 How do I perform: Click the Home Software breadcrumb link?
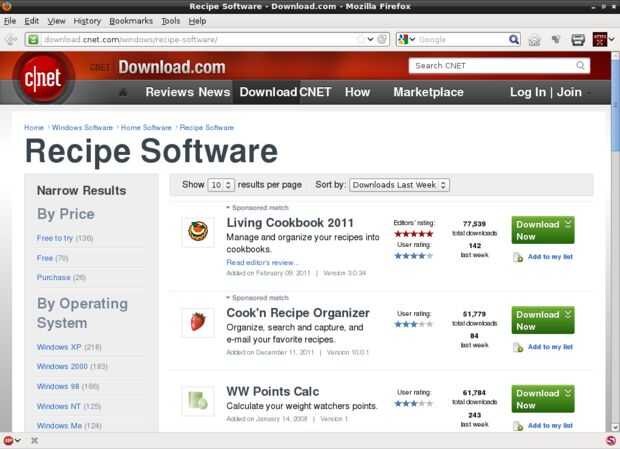[146, 128]
